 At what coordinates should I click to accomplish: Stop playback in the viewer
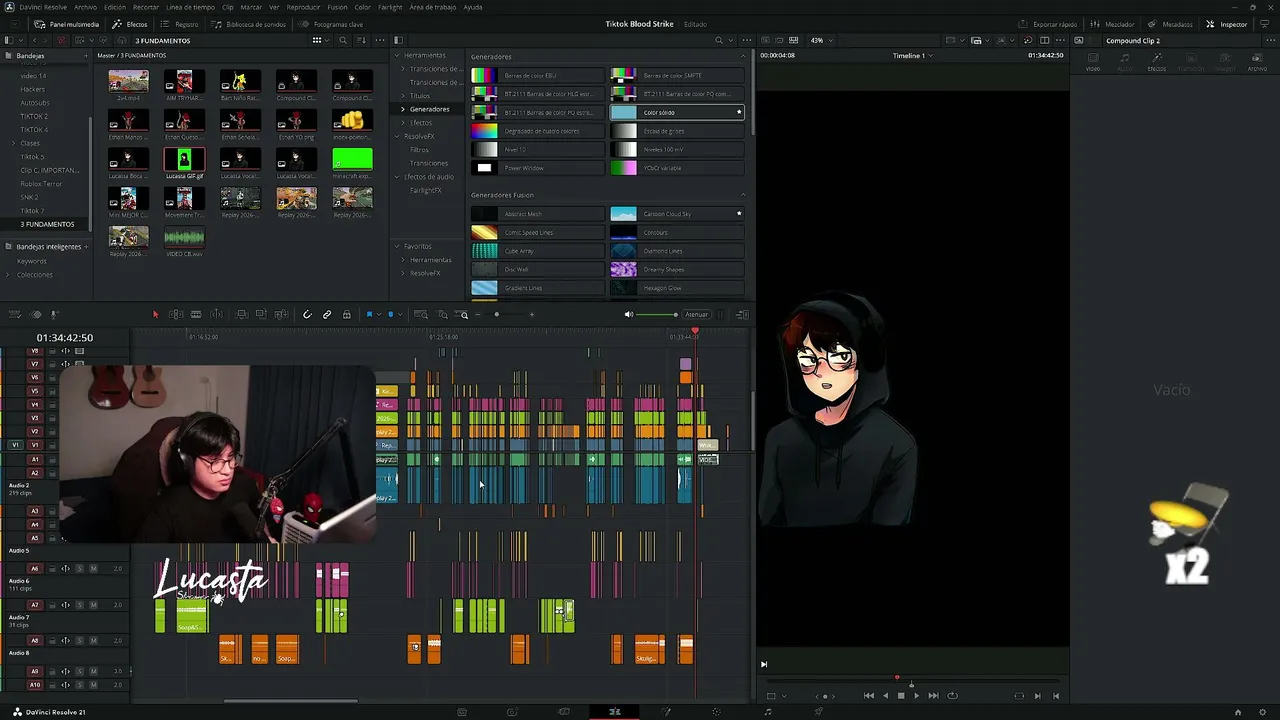(901, 696)
